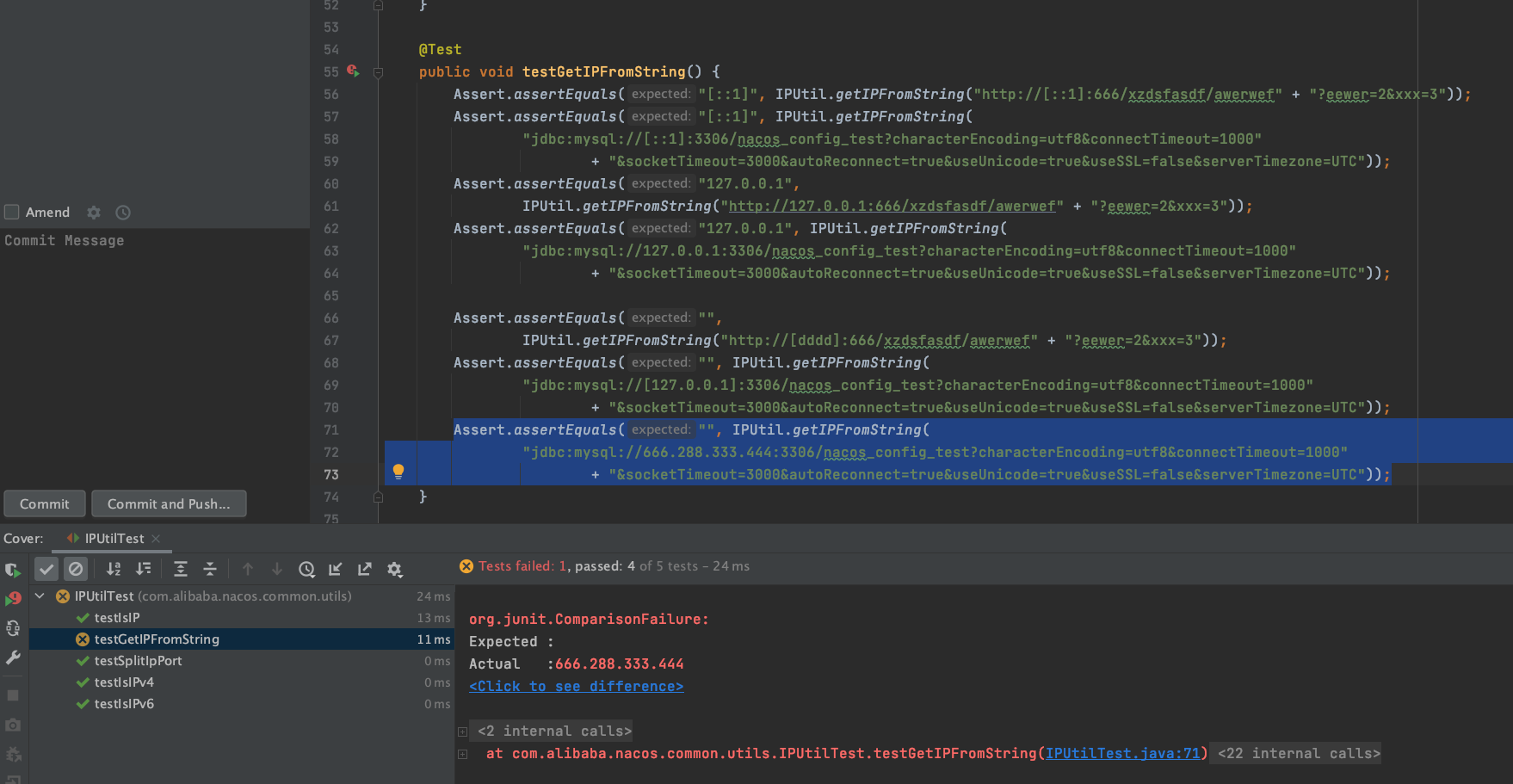Close the IPUtilTest coverage tab
1513x784 pixels.
coord(156,538)
